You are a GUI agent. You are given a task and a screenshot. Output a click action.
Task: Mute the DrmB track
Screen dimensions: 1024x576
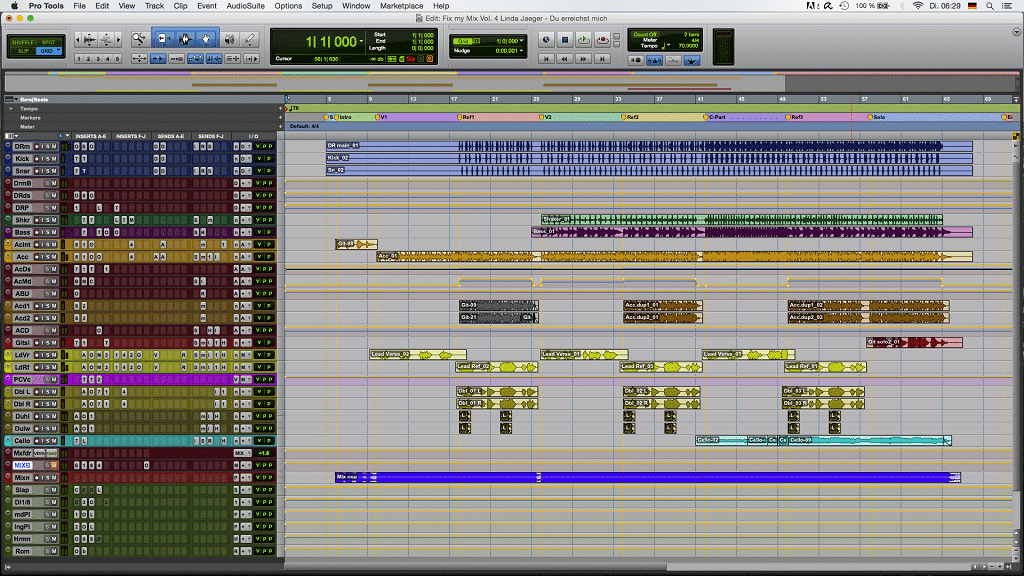click(x=54, y=184)
